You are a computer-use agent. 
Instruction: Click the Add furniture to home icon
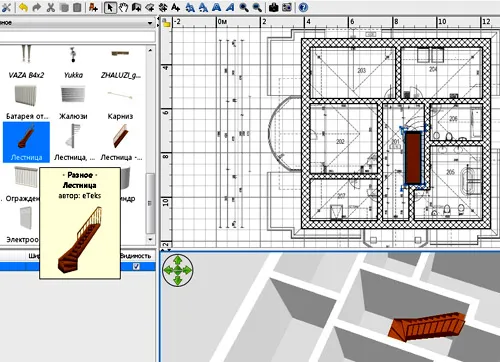[x=93, y=7]
